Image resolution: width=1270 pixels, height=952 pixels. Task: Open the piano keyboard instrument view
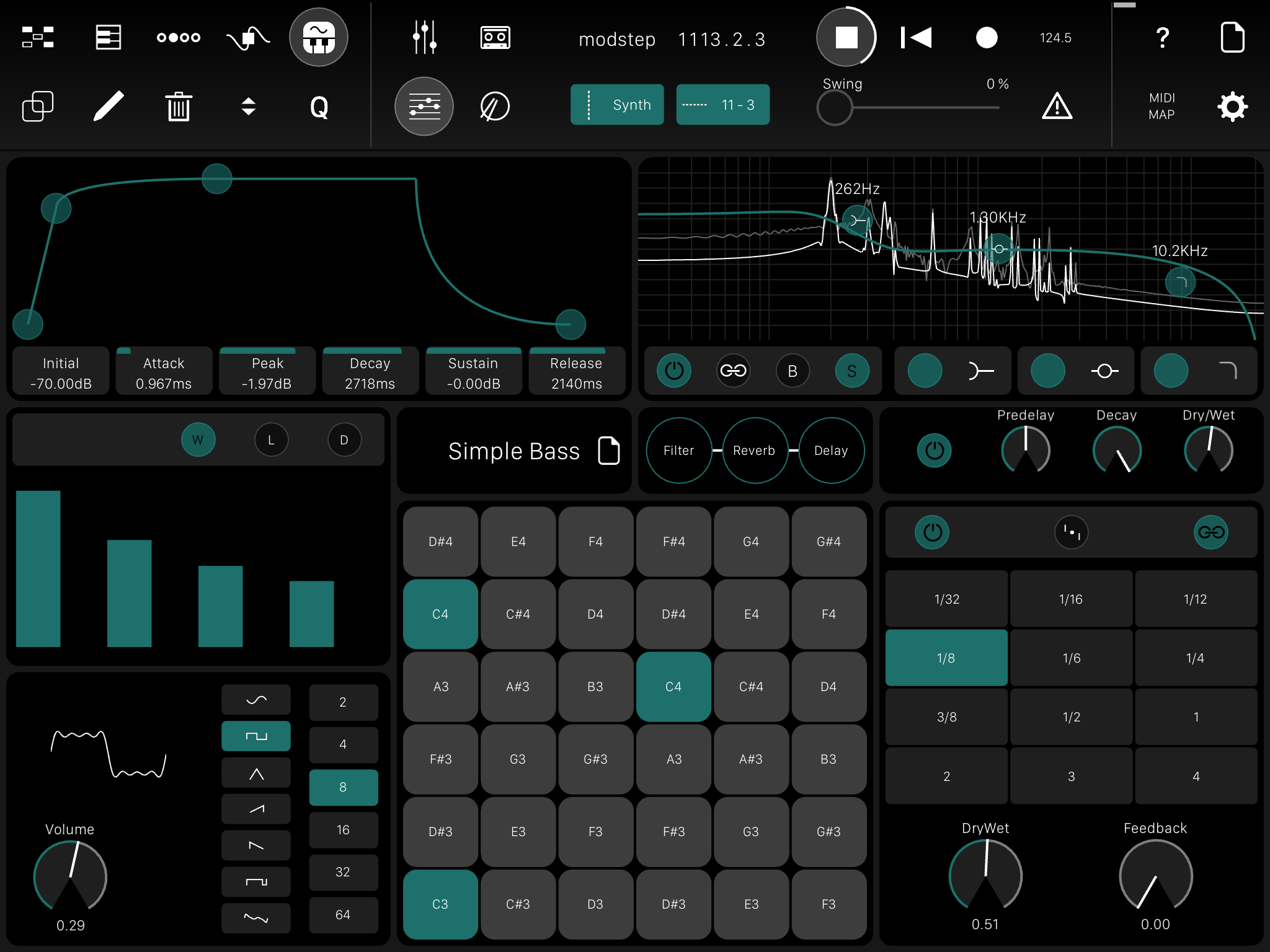pyautogui.click(x=319, y=37)
